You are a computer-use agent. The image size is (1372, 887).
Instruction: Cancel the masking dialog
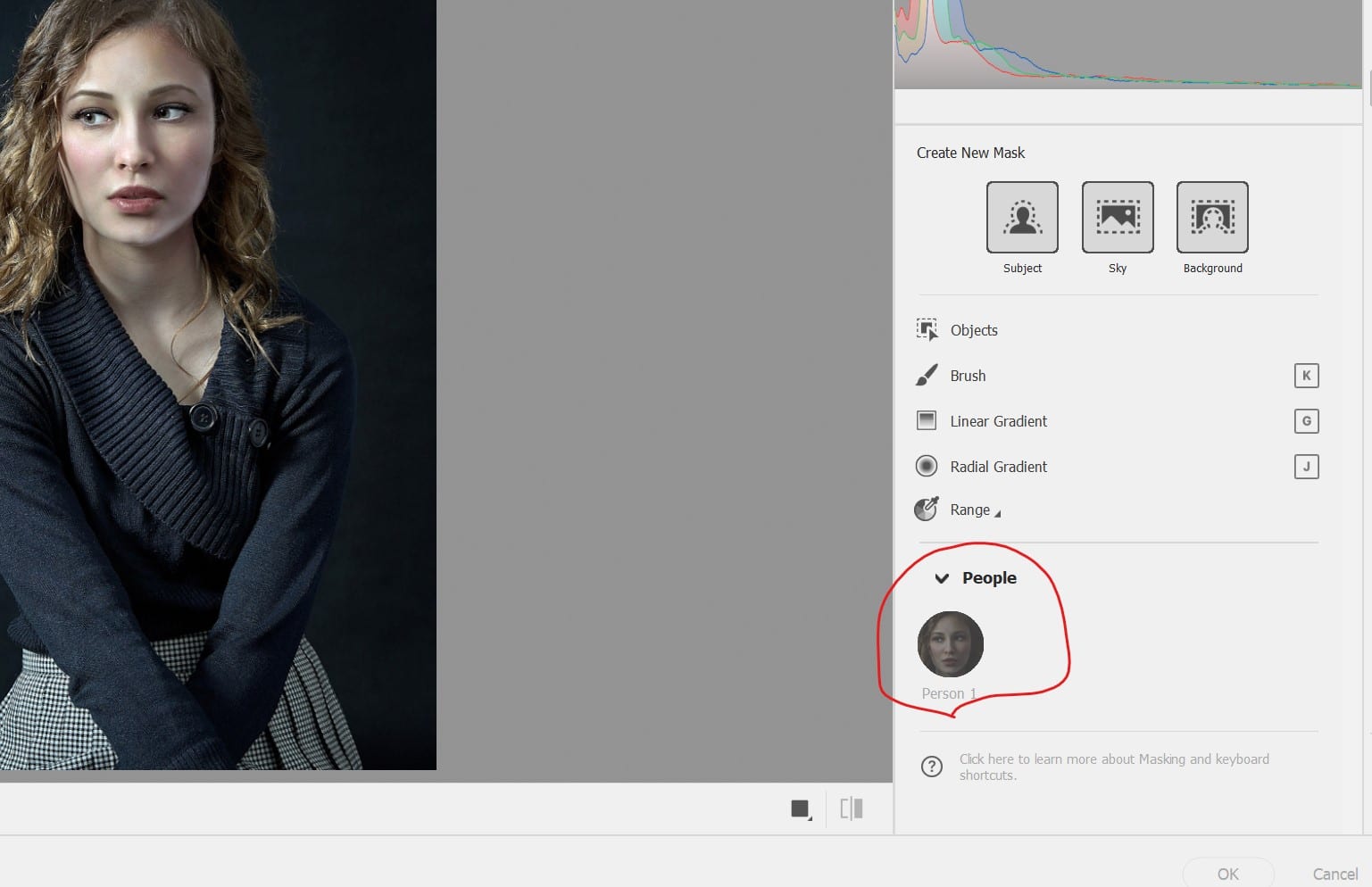(x=1335, y=875)
